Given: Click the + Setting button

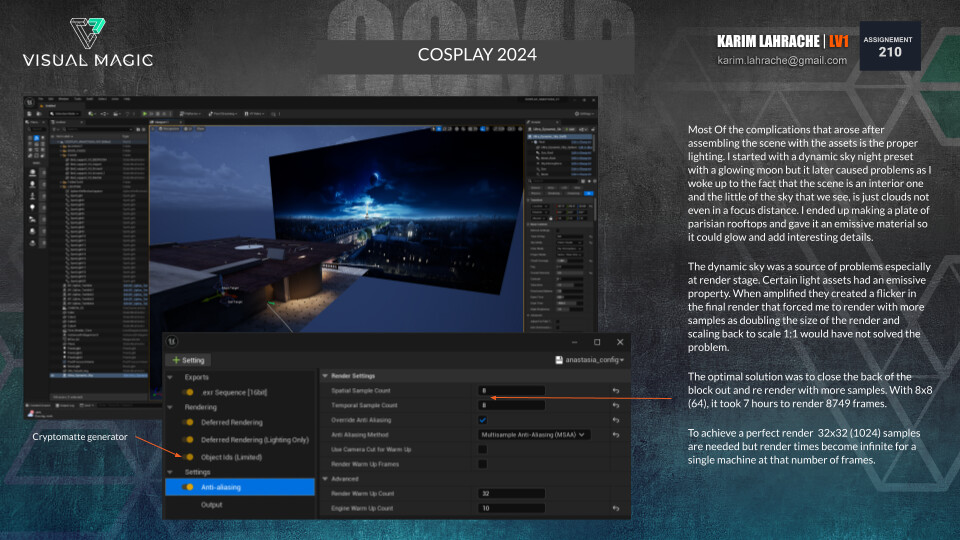Looking at the screenshot, I should [x=189, y=360].
